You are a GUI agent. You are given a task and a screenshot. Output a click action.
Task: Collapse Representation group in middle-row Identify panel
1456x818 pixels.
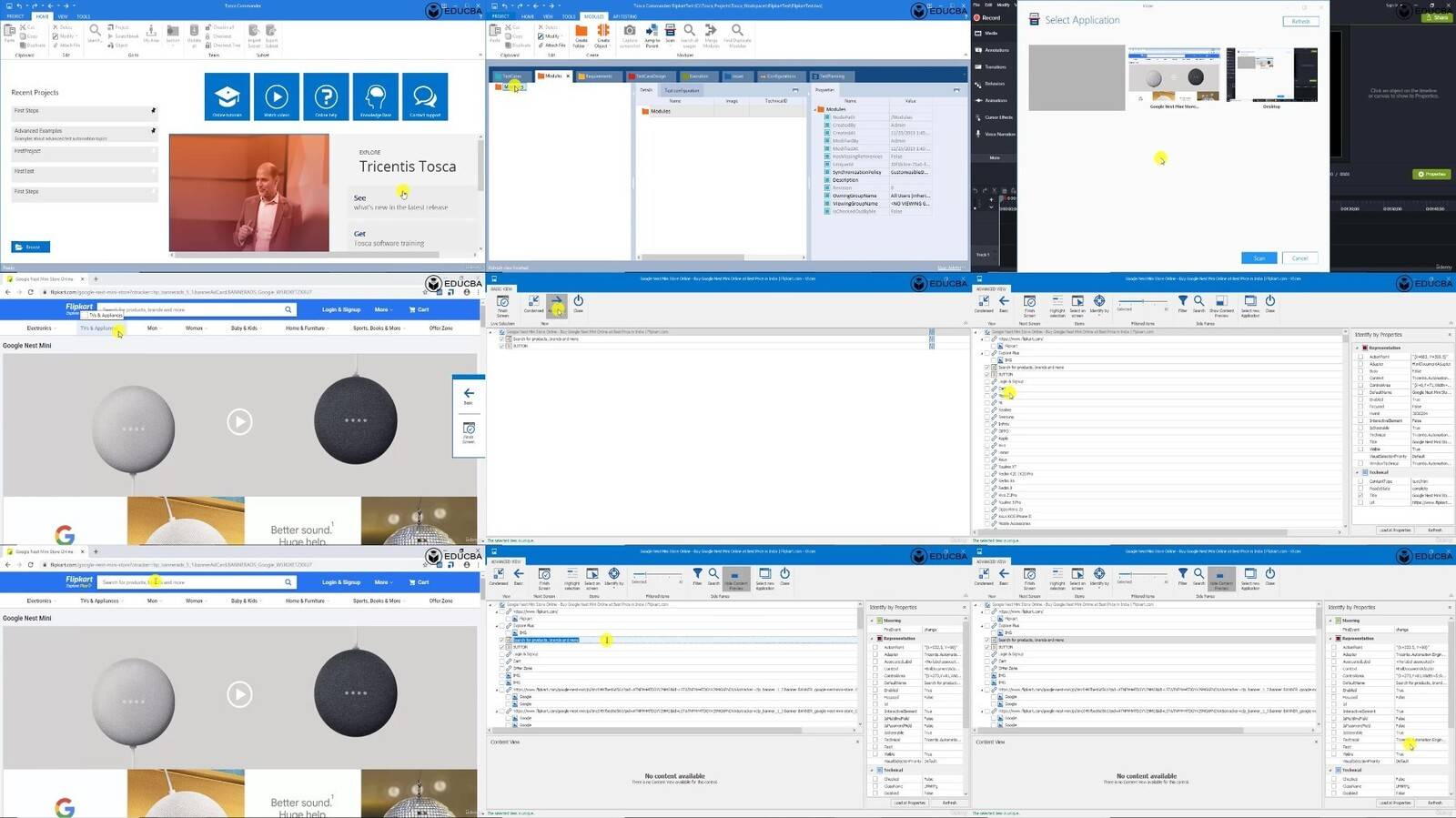click(x=1358, y=348)
